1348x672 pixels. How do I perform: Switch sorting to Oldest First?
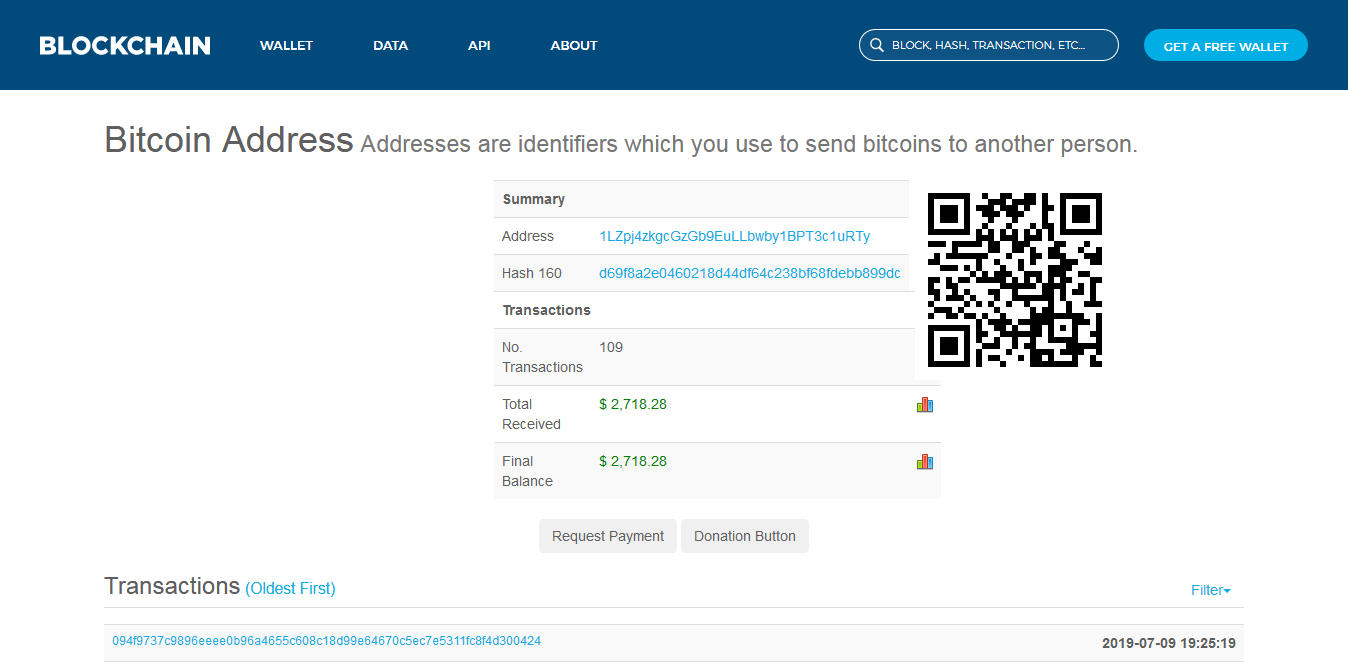click(290, 588)
